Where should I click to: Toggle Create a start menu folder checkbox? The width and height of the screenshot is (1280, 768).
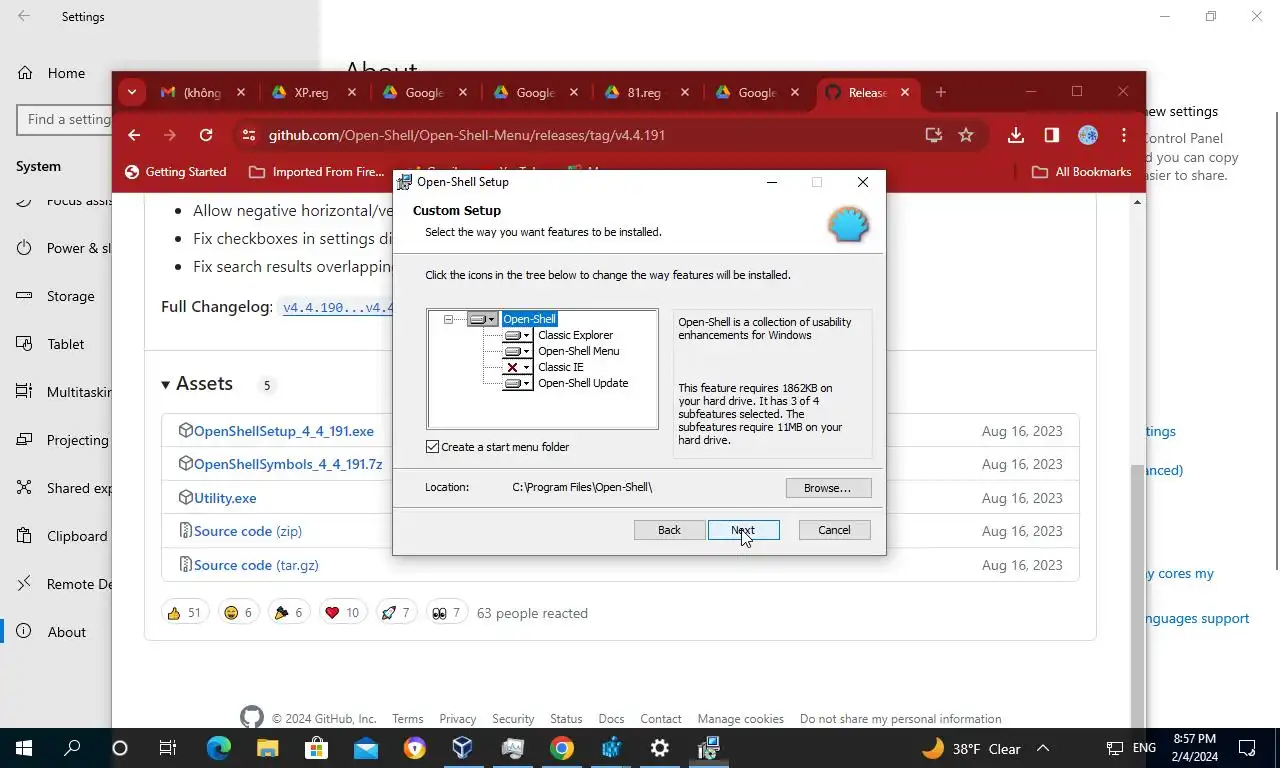pyautogui.click(x=432, y=447)
